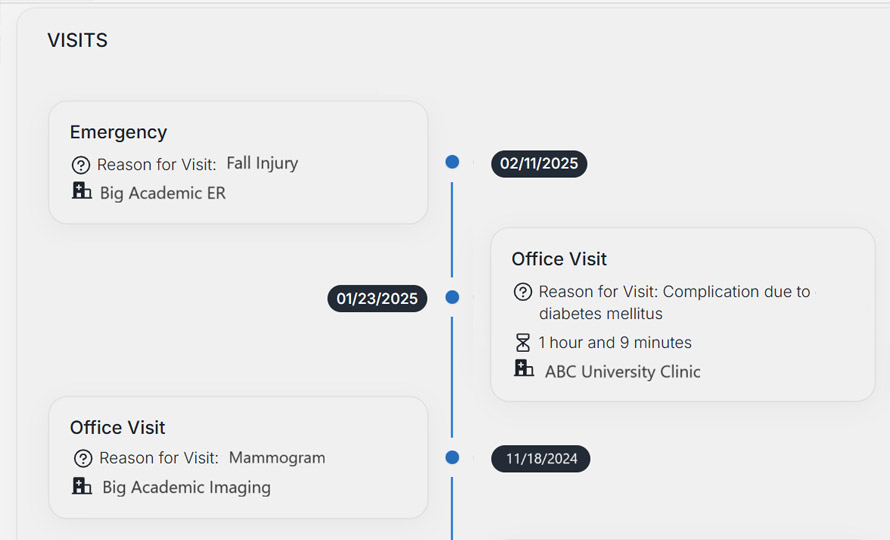Click the question-mark icon beside Complication due to diabetes

523,292
